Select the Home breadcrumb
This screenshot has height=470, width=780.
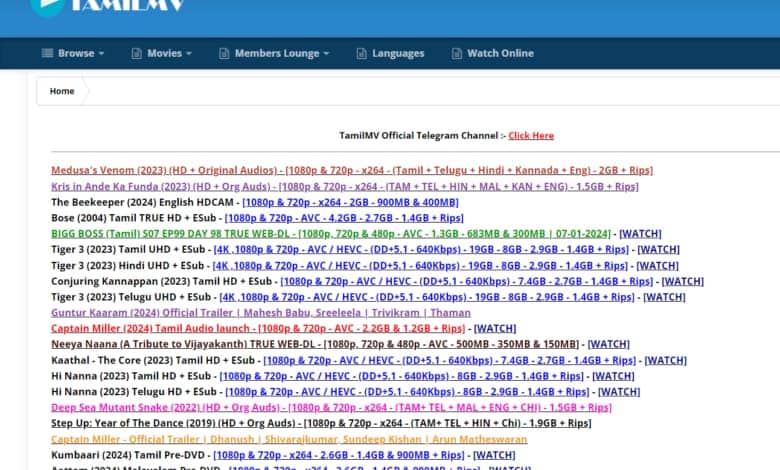tap(62, 91)
